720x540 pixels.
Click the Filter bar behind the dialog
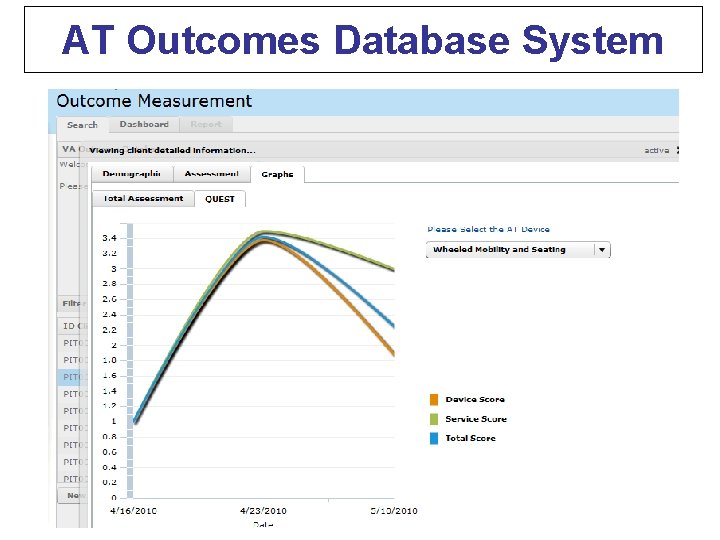click(73, 304)
